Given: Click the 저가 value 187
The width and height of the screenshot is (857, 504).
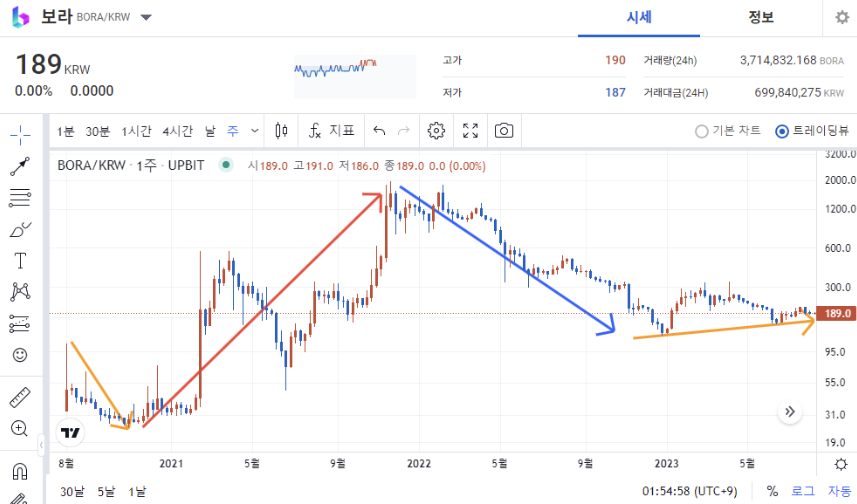Looking at the screenshot, I should click(615, 92).
